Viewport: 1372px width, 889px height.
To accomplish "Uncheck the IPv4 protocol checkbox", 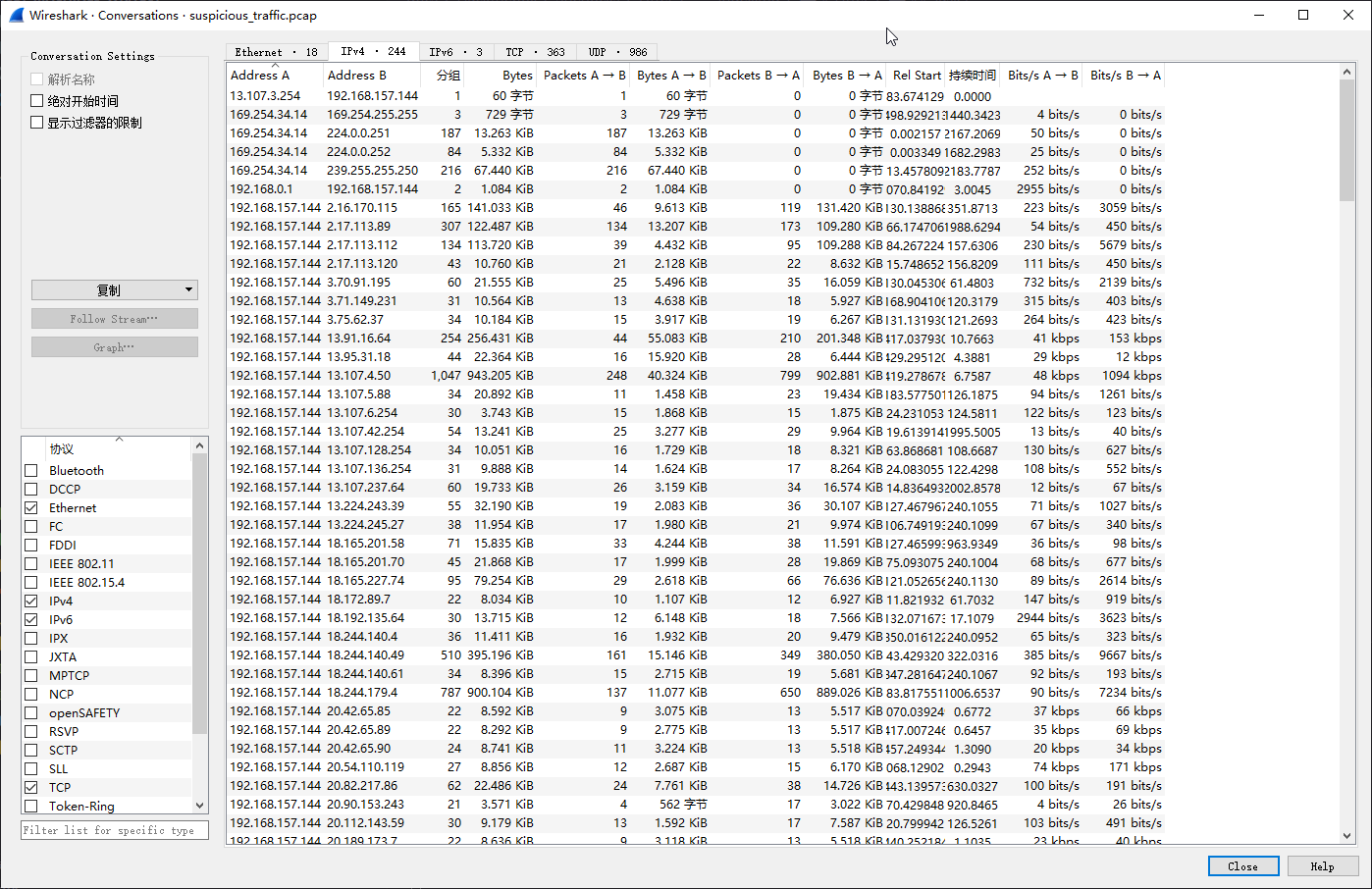I will pyautogui.click(x=31, y=601).
